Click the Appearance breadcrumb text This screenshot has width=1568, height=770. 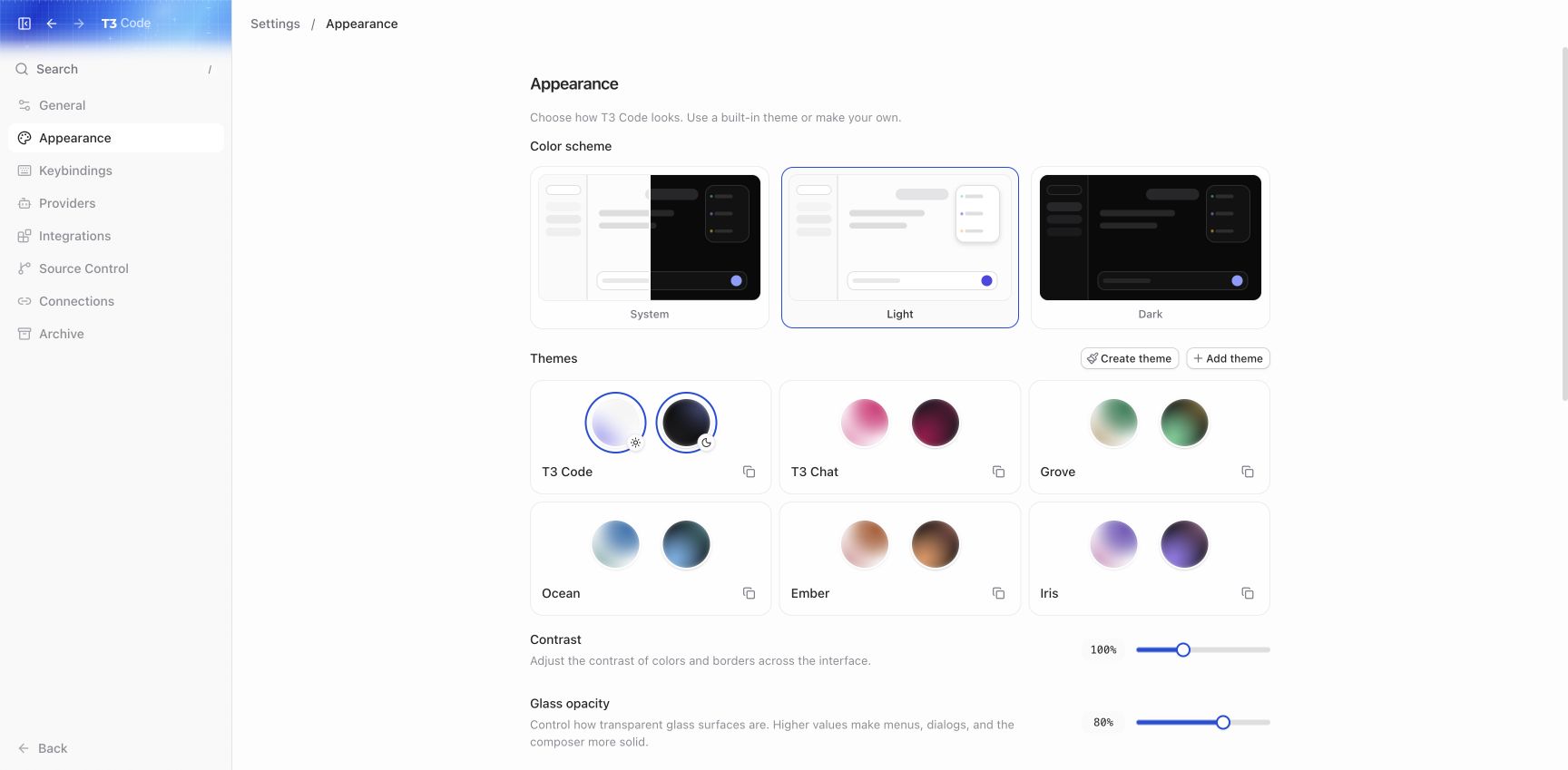(362, 24)
